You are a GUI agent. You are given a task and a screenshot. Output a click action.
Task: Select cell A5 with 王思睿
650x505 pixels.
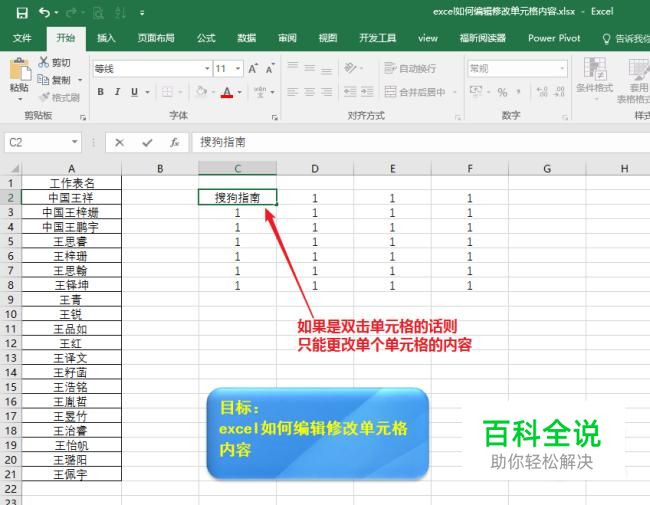(x=71, y=241)
